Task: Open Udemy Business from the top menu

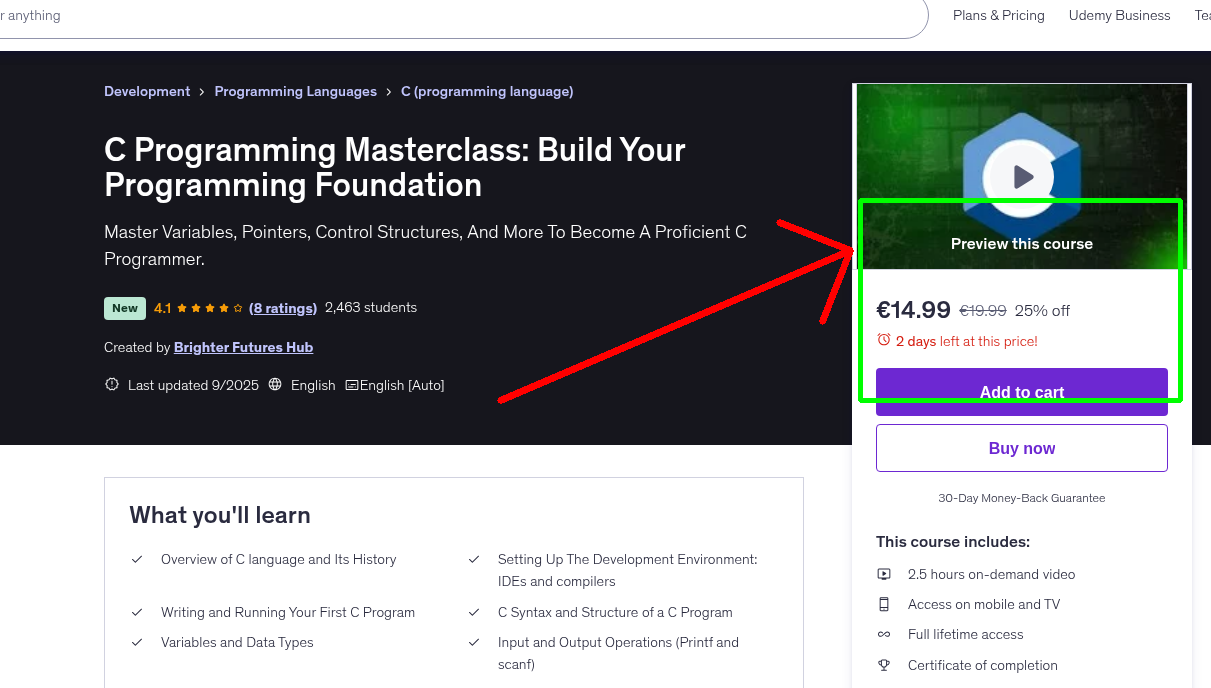Action: click(x=1119, y=15)
